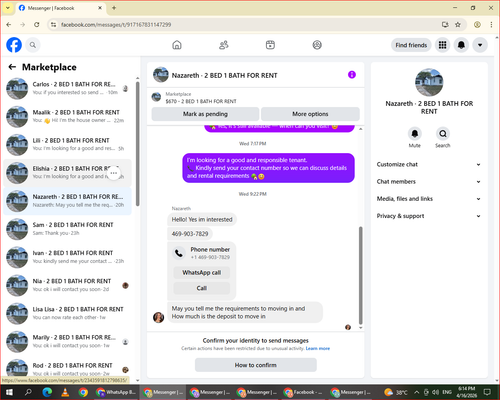The image size is (500, 400).
Task: Open the purple conversation info icon
Action: [x=352, y=75]
